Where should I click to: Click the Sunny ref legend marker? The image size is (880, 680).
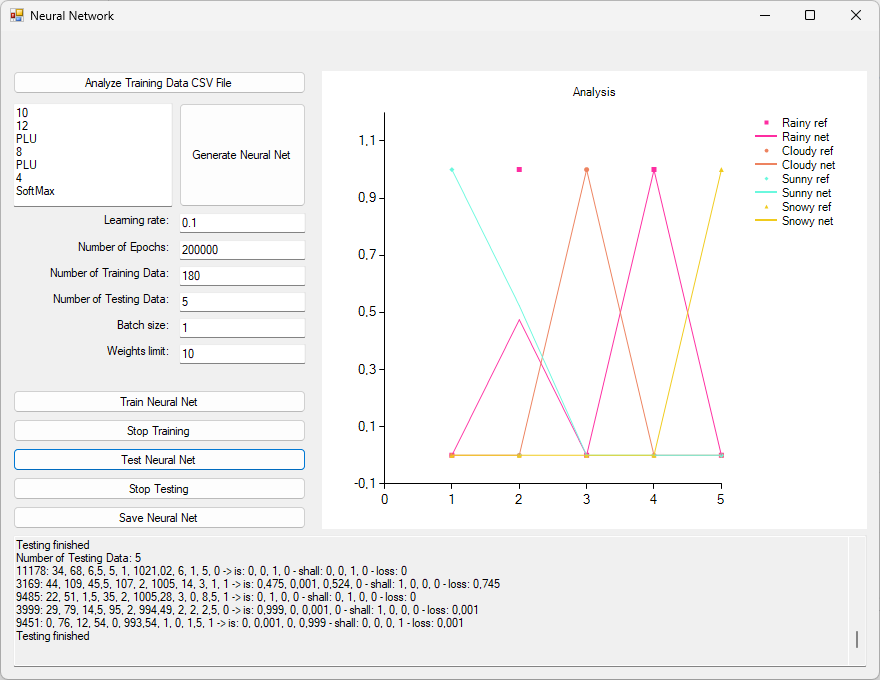coord(766,179)
